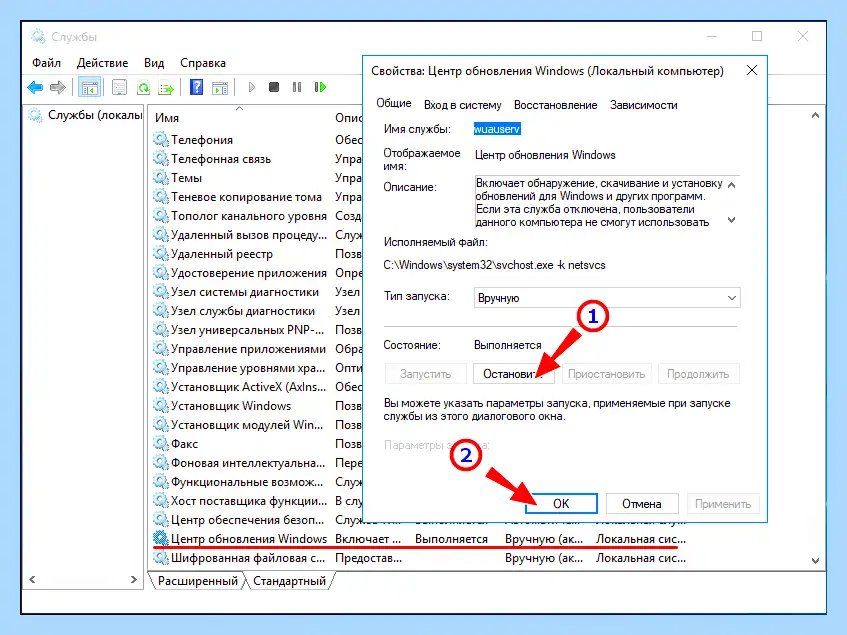Click the Forward arrow in the toolbar
This screenshot has height=635, width=847.
(58, 87)
